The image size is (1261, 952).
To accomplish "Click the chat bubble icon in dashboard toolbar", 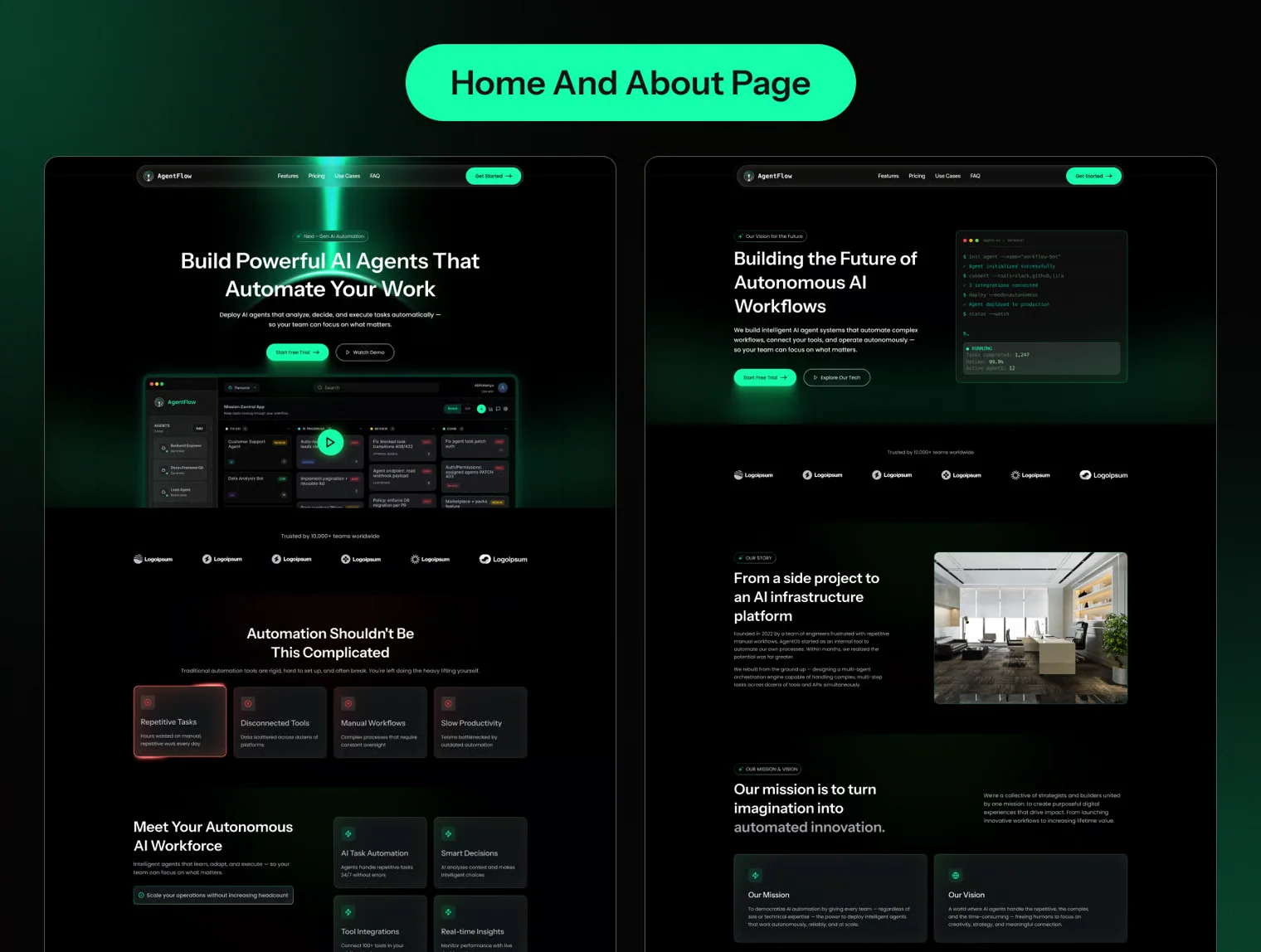I will (498, 409).
